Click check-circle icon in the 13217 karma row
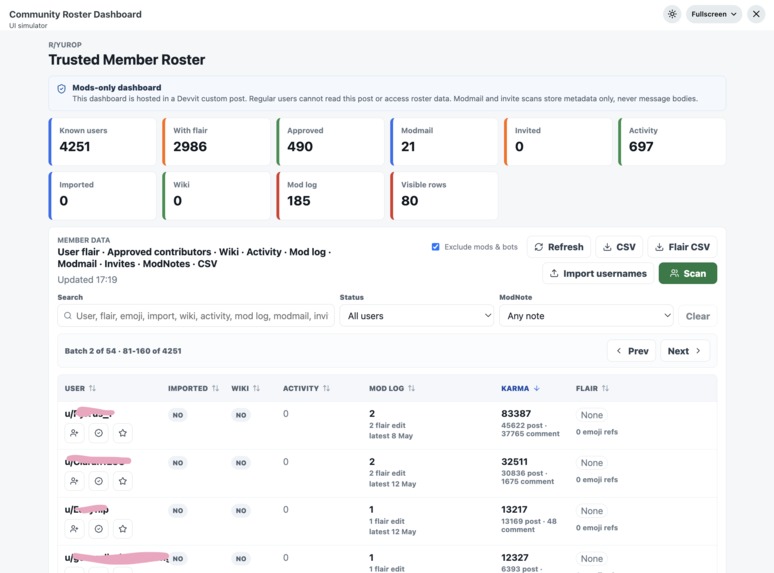 [99, 529]
